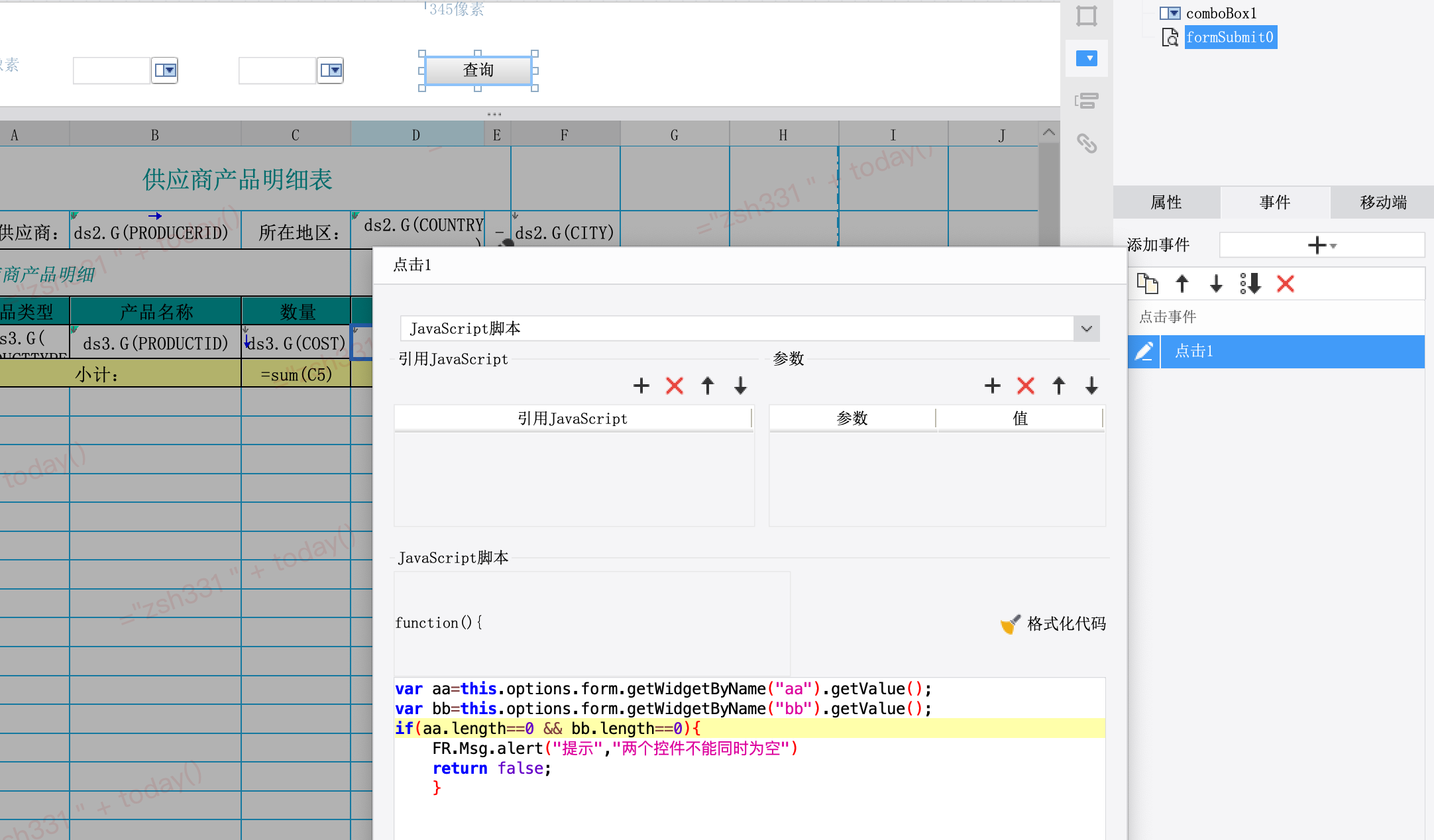Screen dimensions: 1434x840
Task: Click the if condition line in code editor
Action: tap(749, 728)
